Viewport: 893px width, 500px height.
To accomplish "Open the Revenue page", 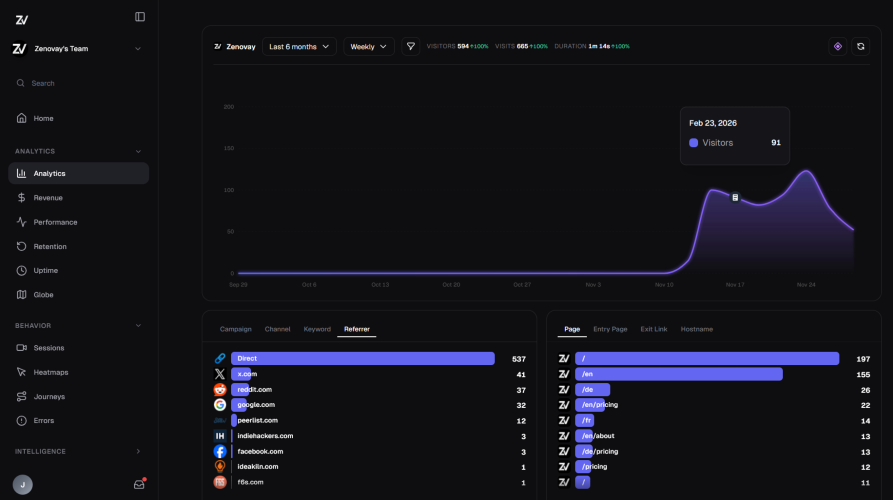I will pos(48,198).
